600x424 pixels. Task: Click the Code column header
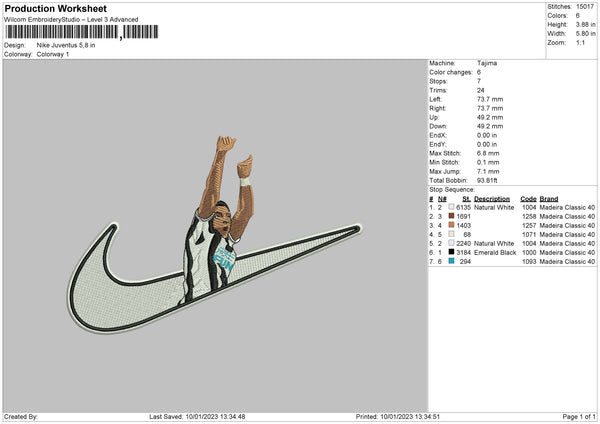tap(528, 199)
